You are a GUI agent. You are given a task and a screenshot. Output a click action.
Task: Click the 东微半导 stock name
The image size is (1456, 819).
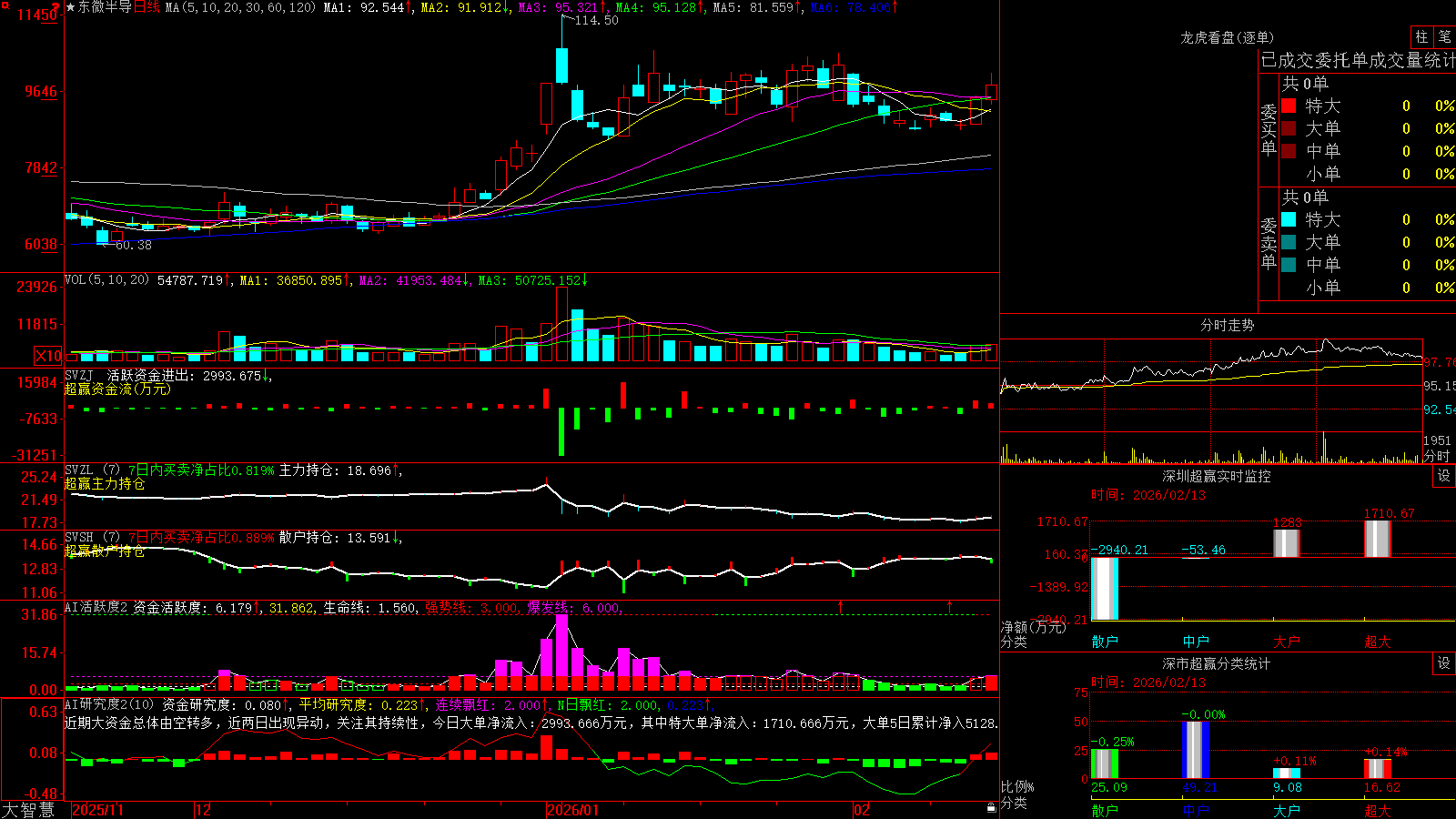click(x=105, y=7)
